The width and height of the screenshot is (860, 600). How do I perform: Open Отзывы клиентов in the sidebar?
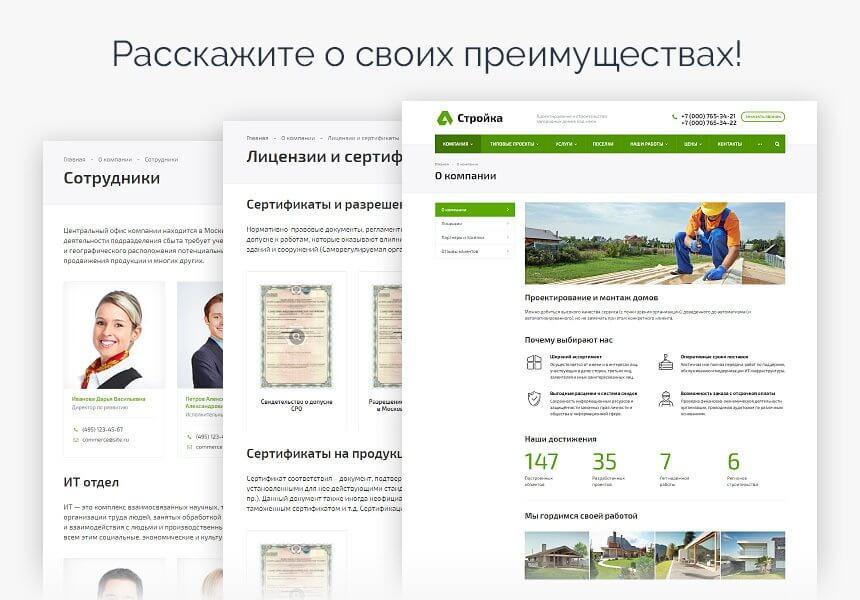coord(462,253)
